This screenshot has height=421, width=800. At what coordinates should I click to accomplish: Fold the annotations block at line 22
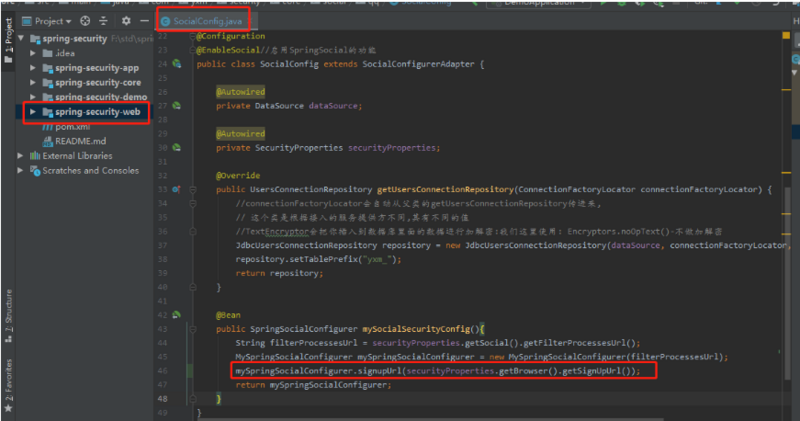coord(193,36)
